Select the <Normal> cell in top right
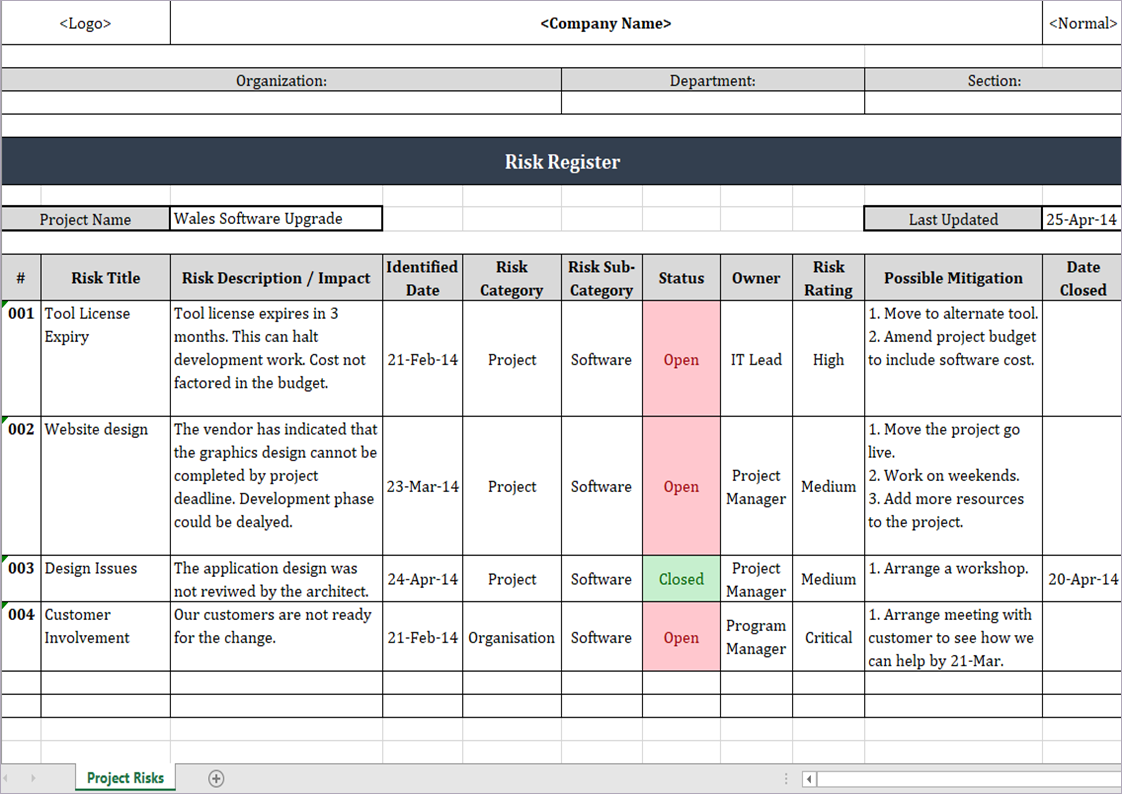Viewport: 1122px width, 794px height. (1082, 22)
